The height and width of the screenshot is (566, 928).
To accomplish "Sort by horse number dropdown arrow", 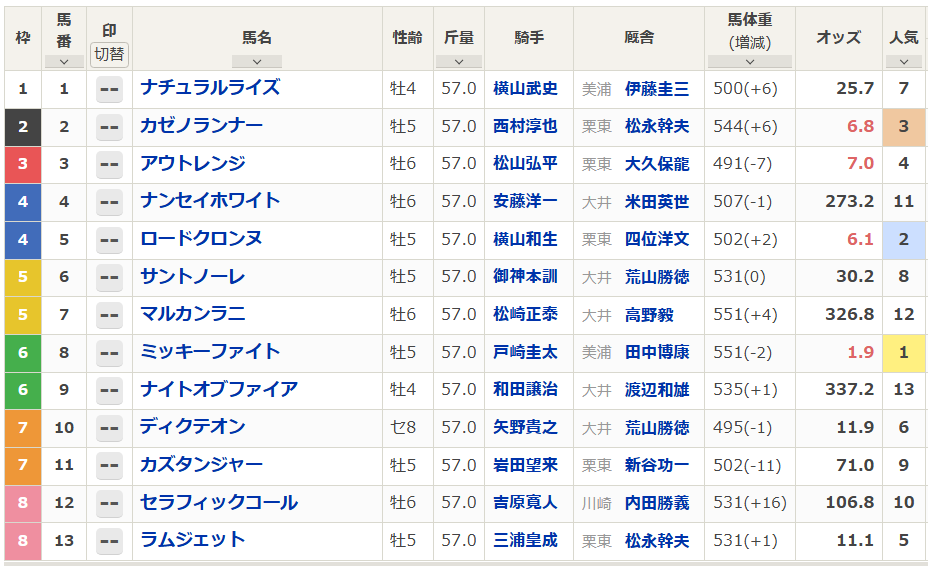I will pyautogui.click(x=64, y=62).
